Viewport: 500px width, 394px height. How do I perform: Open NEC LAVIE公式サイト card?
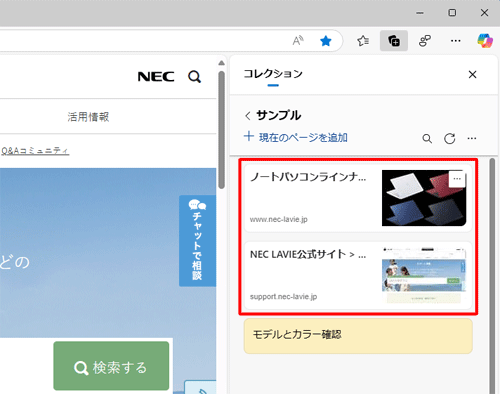click(x=358, y=276)
